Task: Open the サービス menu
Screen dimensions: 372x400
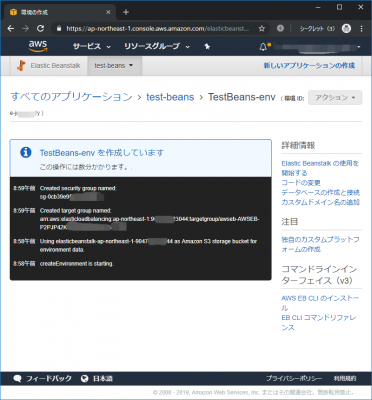Action: coord(92,47)
